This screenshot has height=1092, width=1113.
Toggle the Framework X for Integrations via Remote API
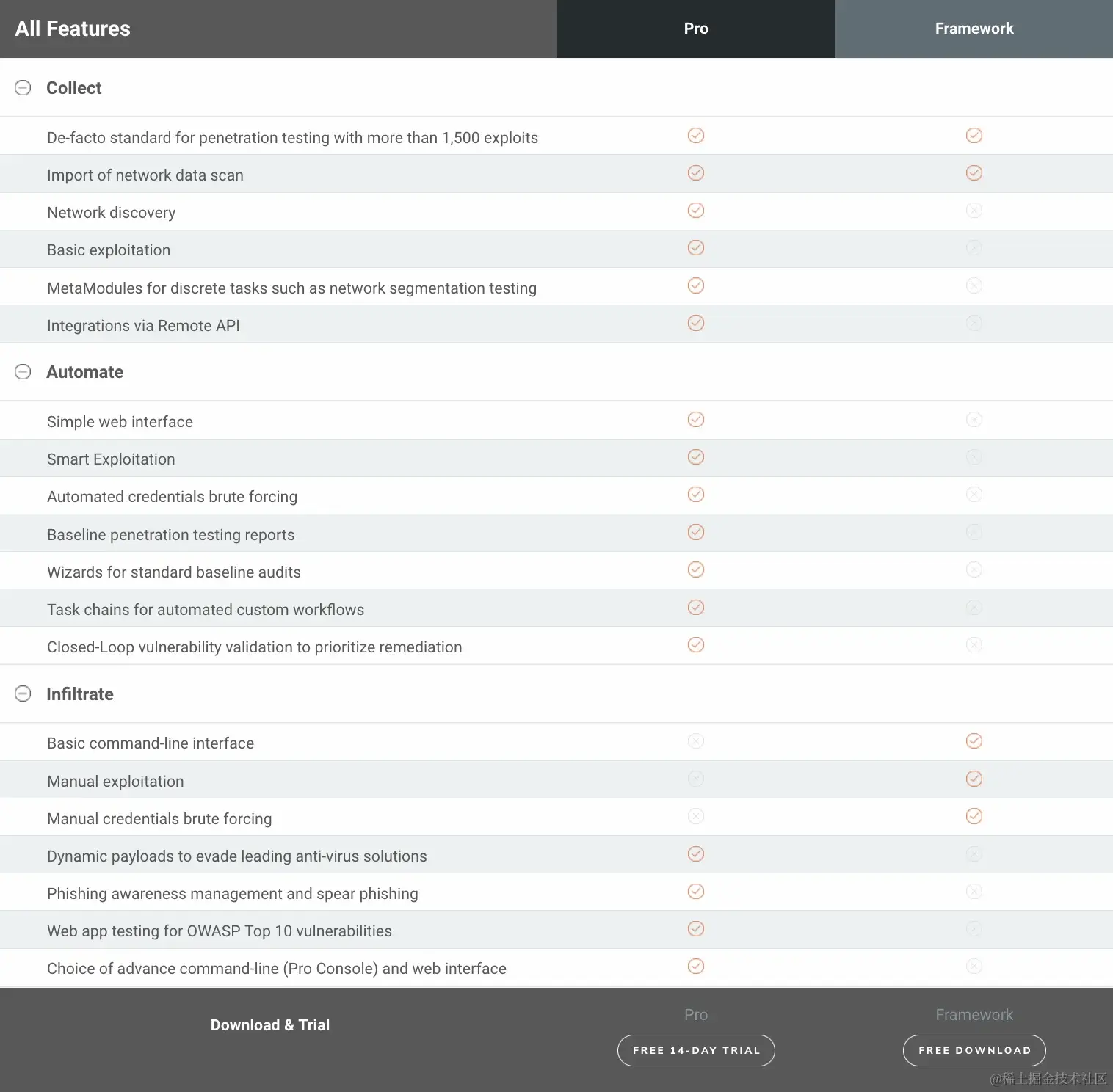(974, 323)
